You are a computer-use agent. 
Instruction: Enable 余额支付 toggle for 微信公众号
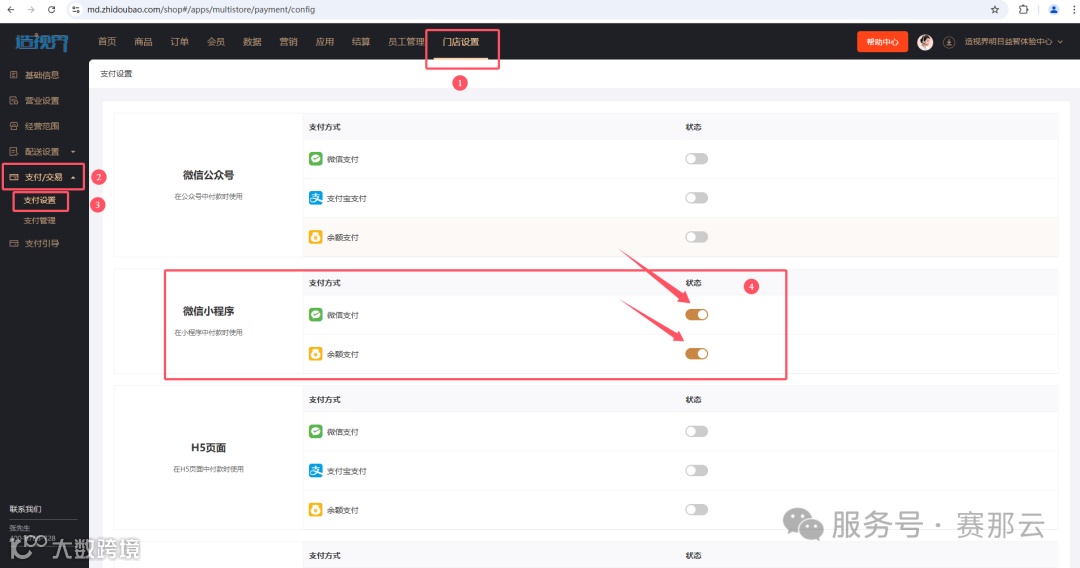[x=696, y=237]
